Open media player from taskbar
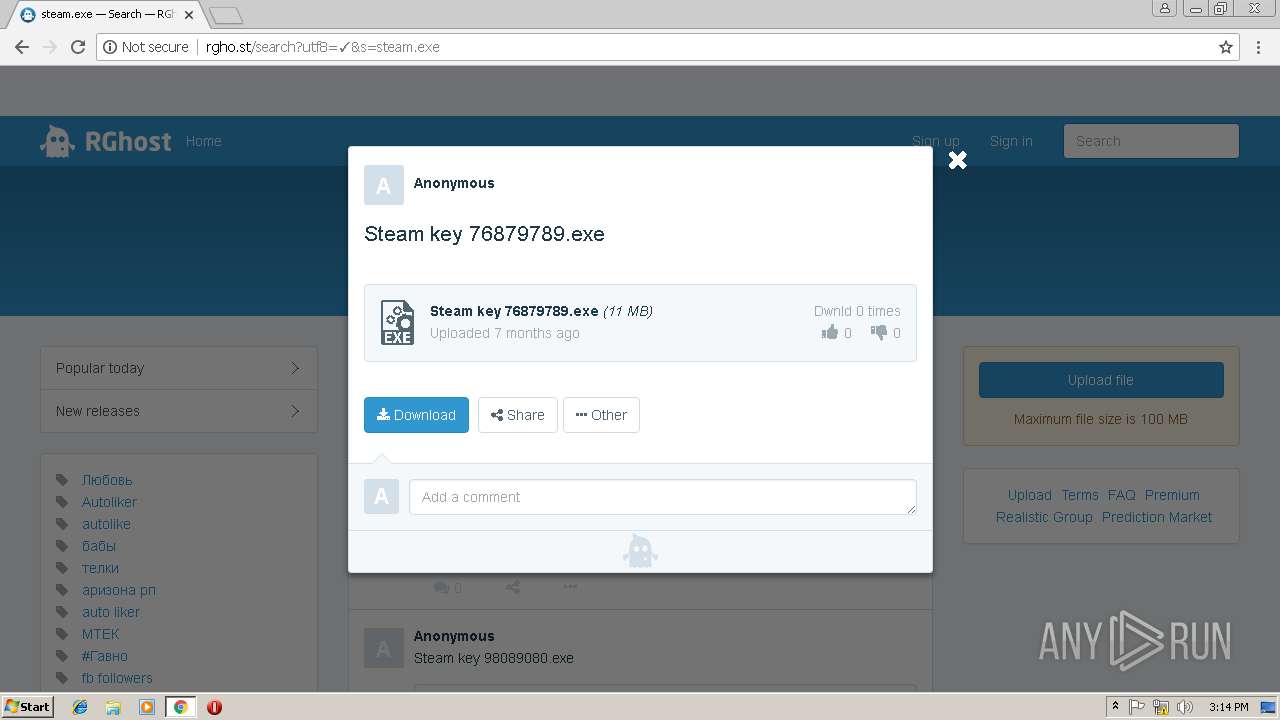Image resolution: width=1280 pixels, height=720 pixels. coord(147,707)
